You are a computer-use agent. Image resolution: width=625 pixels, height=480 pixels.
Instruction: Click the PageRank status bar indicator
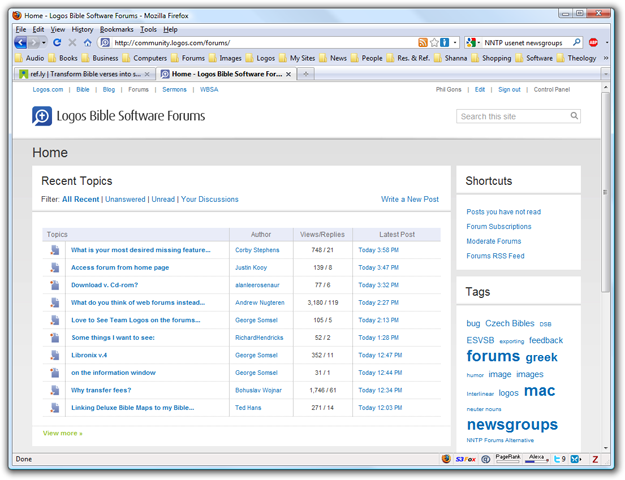coord(508,458)
